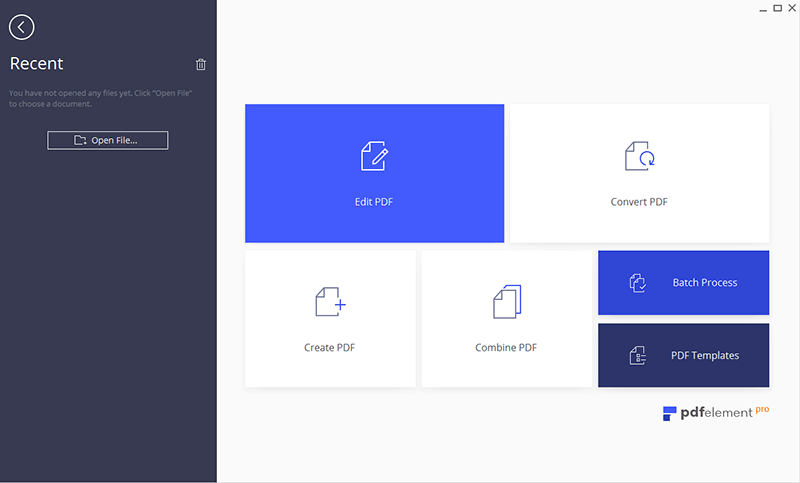Click the circled back arrow icon
Screen dimensions: 800x483
[x=21, y=27]
